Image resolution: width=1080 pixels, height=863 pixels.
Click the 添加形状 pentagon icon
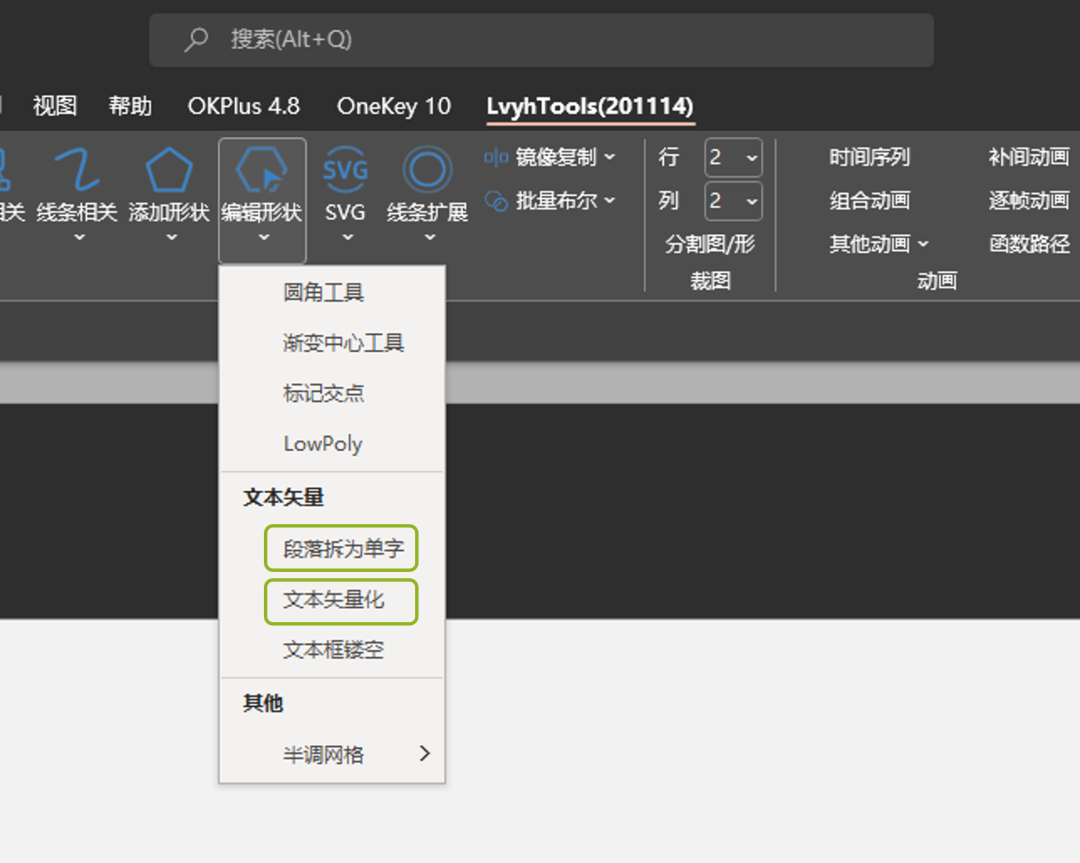point(169,169)
